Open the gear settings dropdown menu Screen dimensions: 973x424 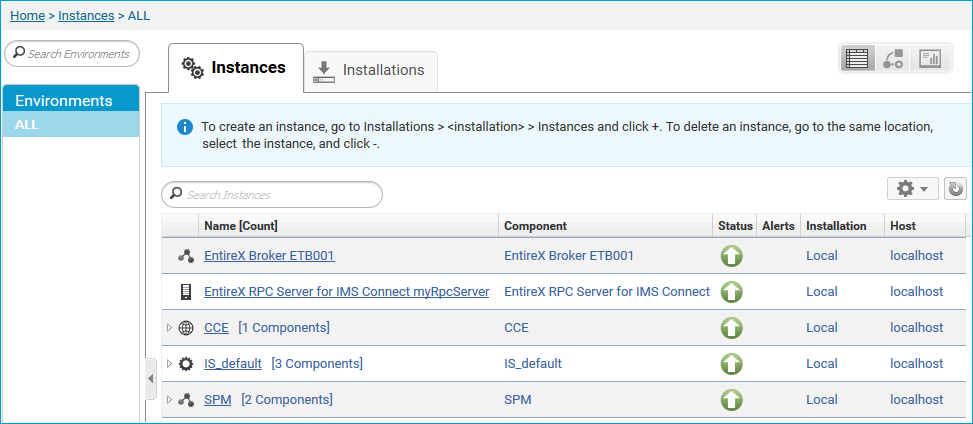point(913,189)
